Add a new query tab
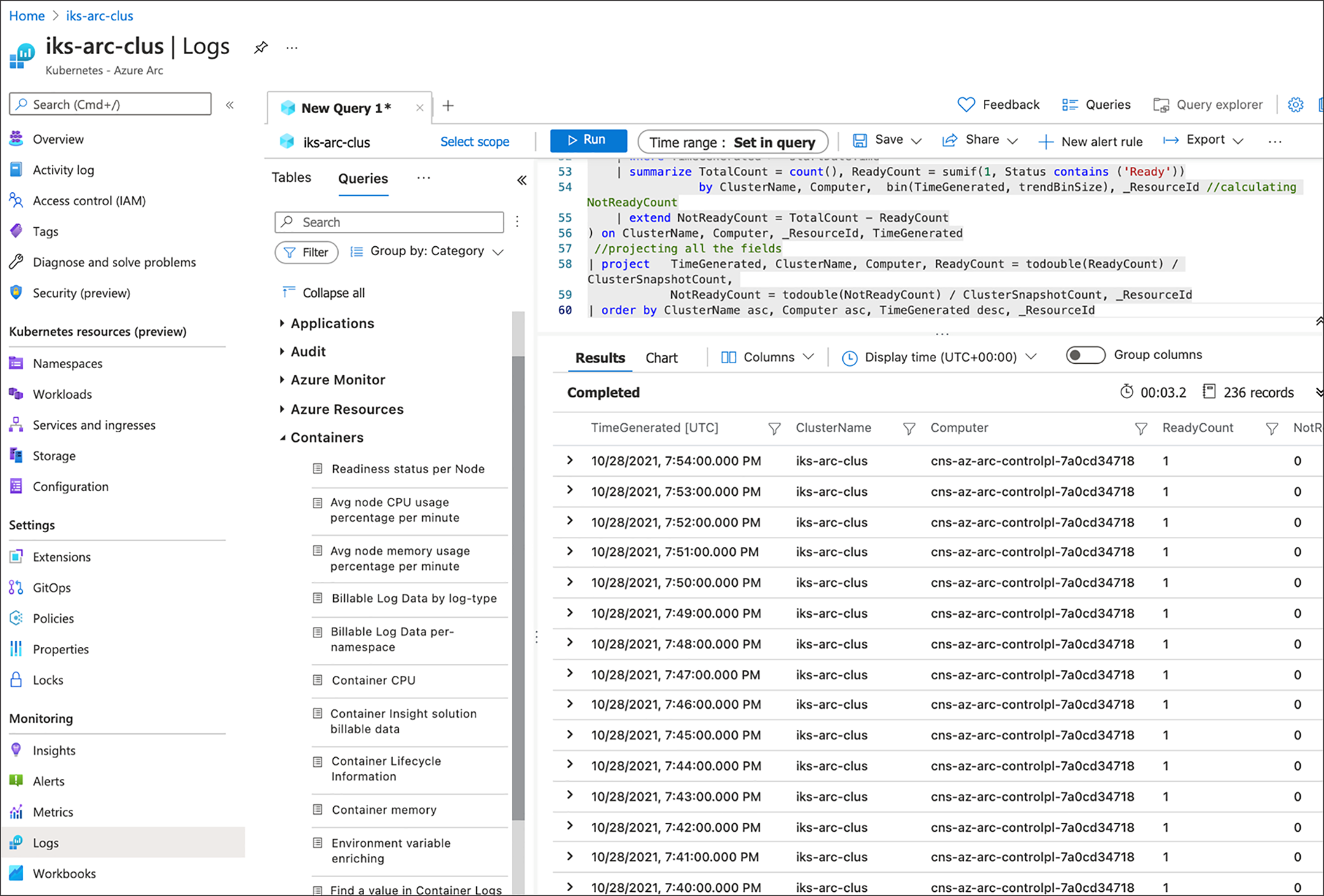The height and width of the screenshot is (896, 1324). point(447,106)
